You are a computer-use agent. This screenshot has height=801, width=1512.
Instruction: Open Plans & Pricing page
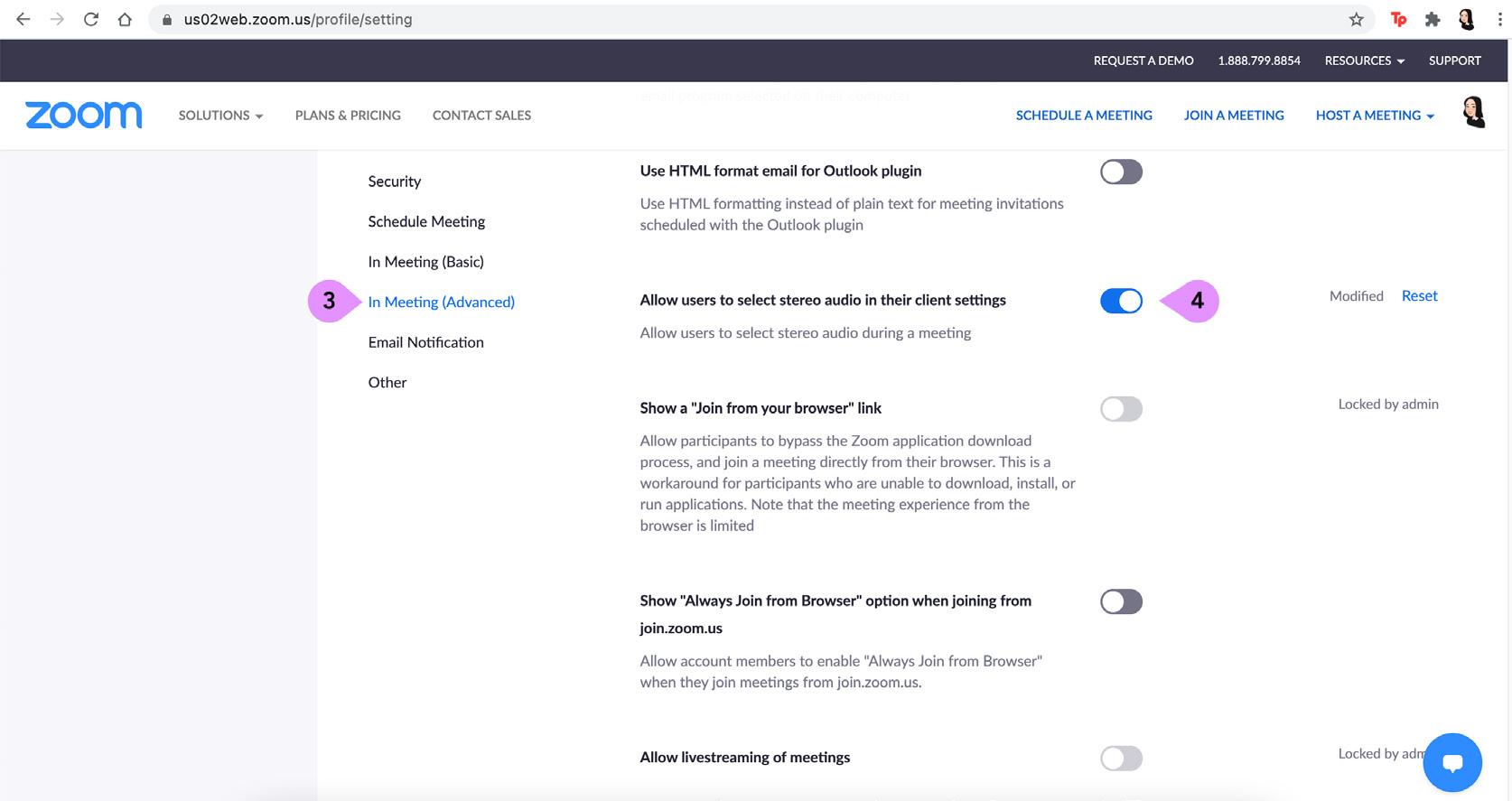pos(348,116)
